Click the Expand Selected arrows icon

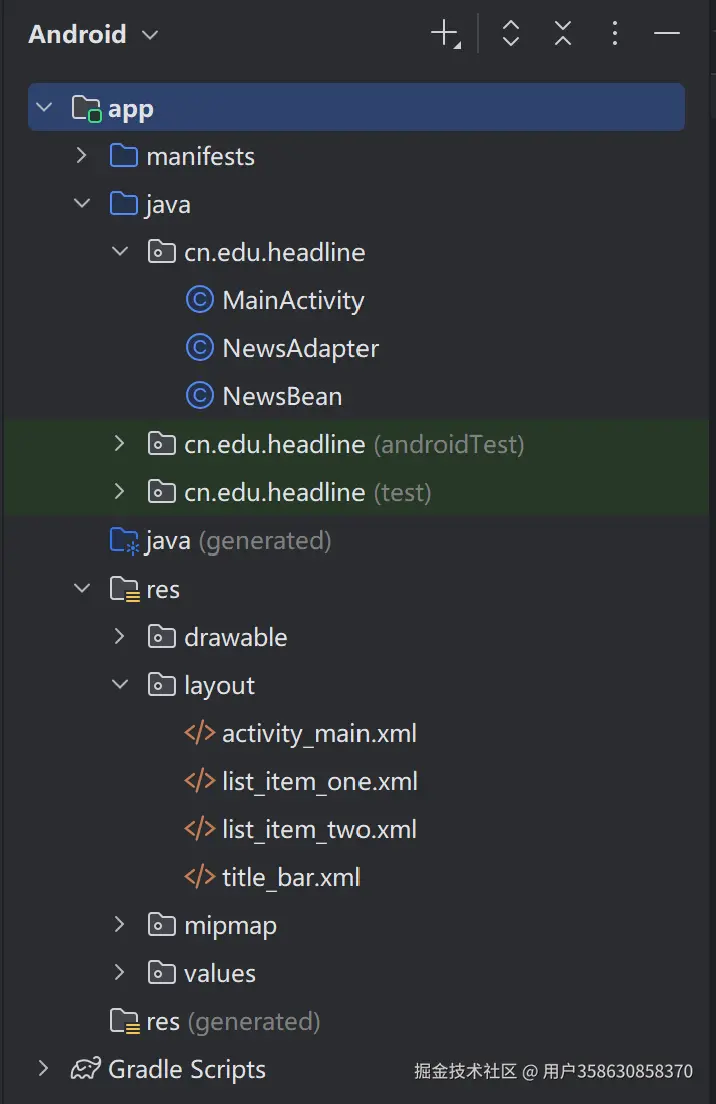511,34
